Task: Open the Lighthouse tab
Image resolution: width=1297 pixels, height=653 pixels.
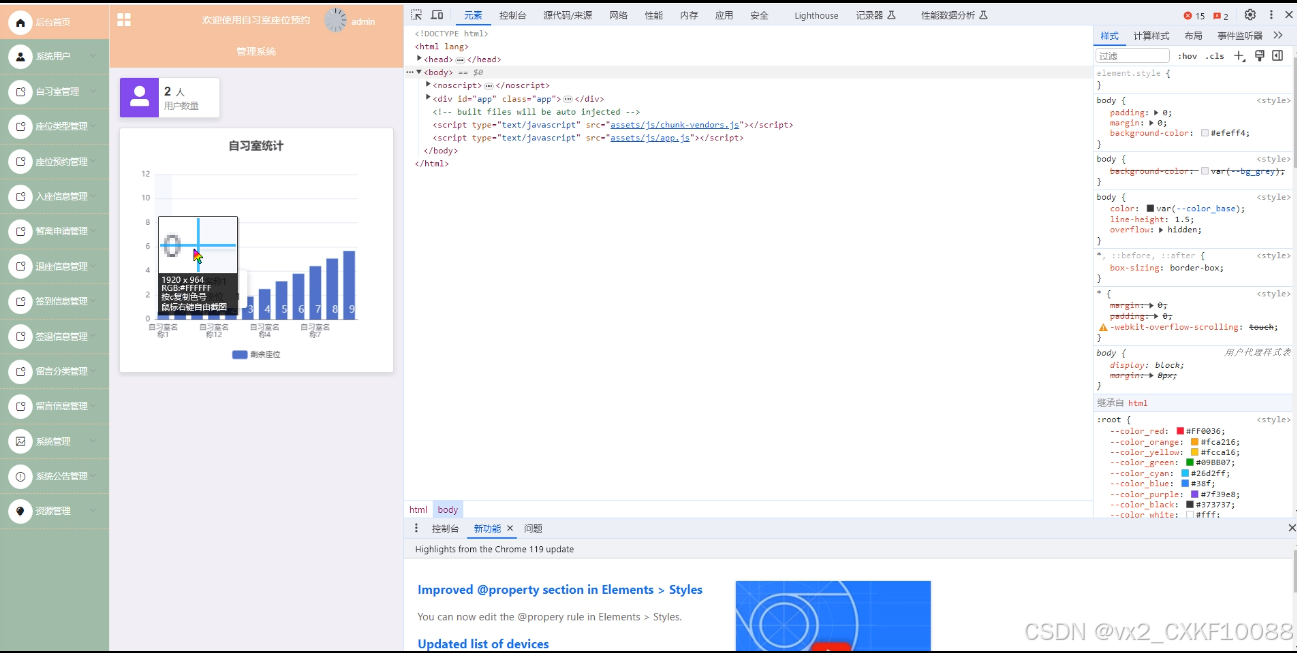Action: tap(817, 15)
